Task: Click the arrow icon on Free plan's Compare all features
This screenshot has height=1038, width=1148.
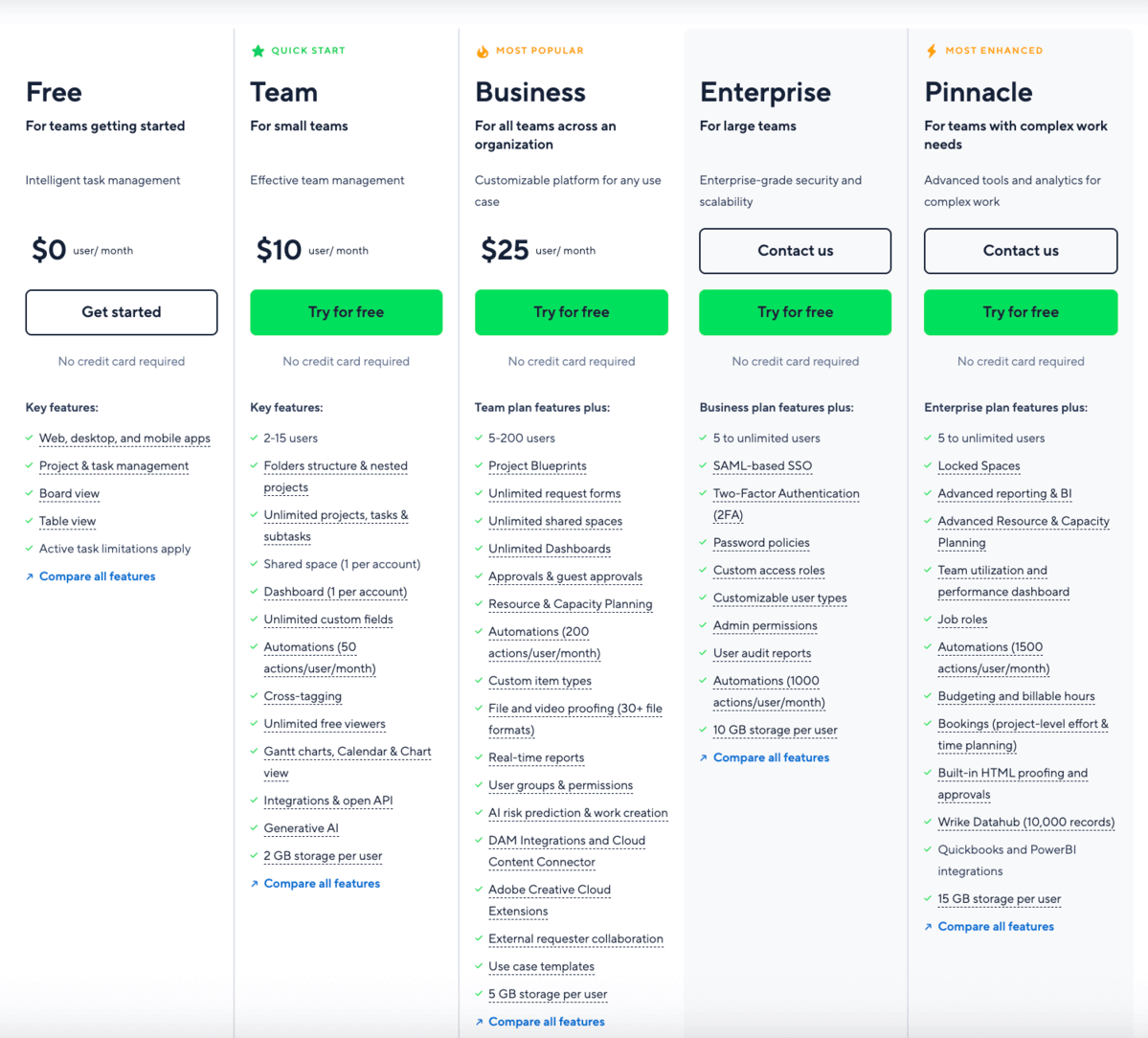Action: (x=29, y=575)
